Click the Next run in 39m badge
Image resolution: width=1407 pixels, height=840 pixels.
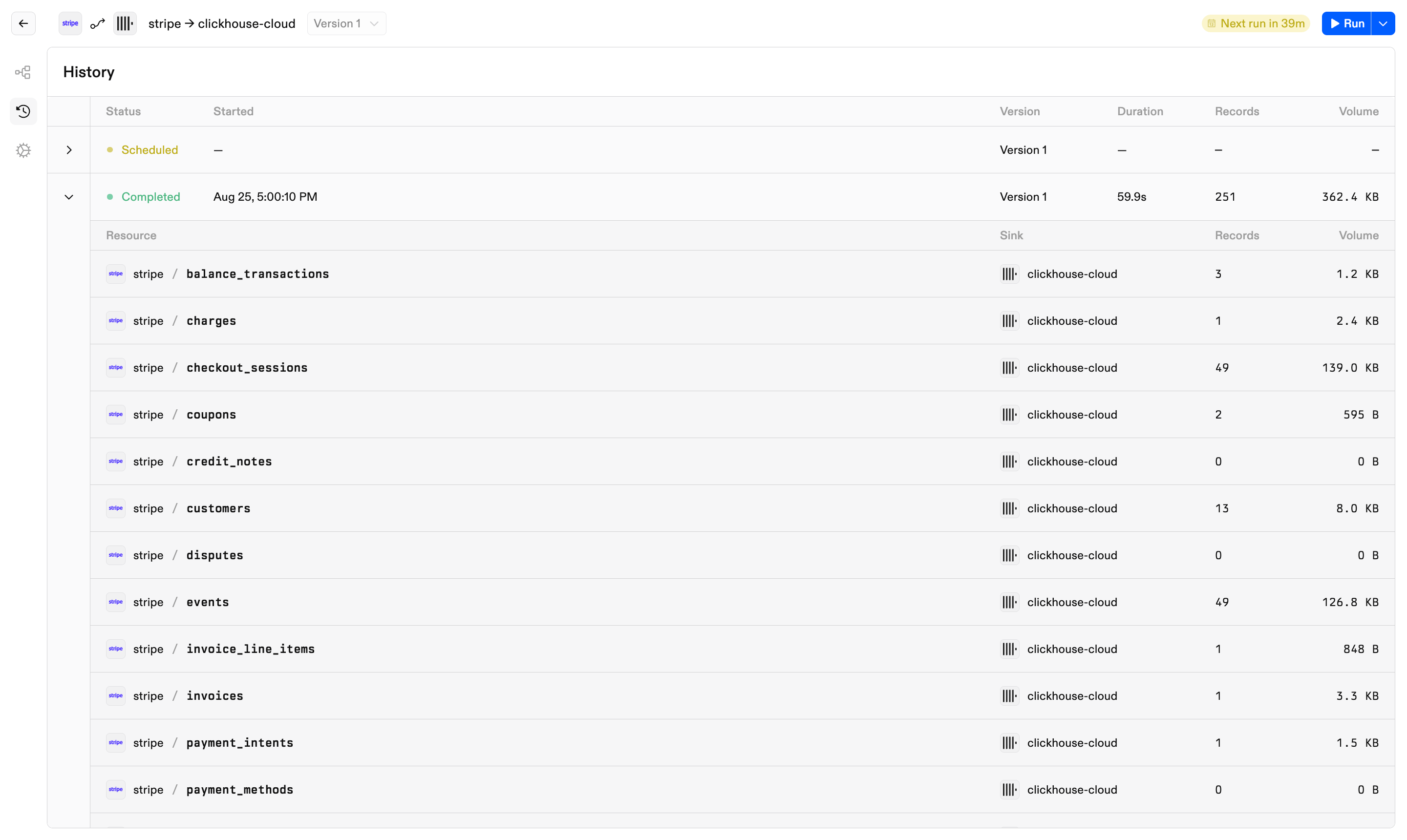click(1256, 23)
